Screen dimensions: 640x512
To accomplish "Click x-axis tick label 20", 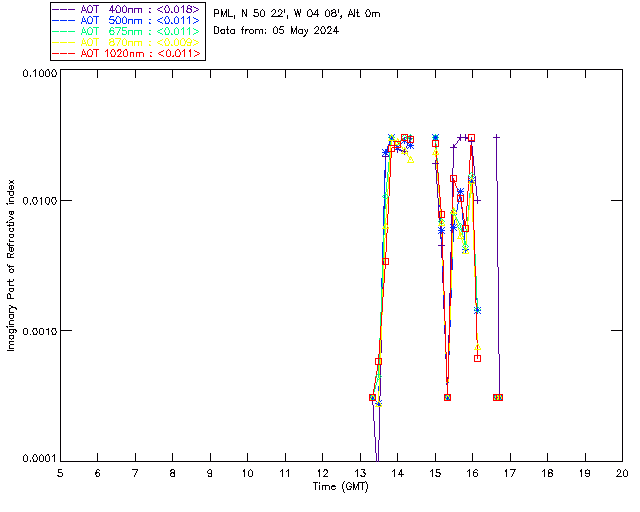I will [x=622, y=473].
